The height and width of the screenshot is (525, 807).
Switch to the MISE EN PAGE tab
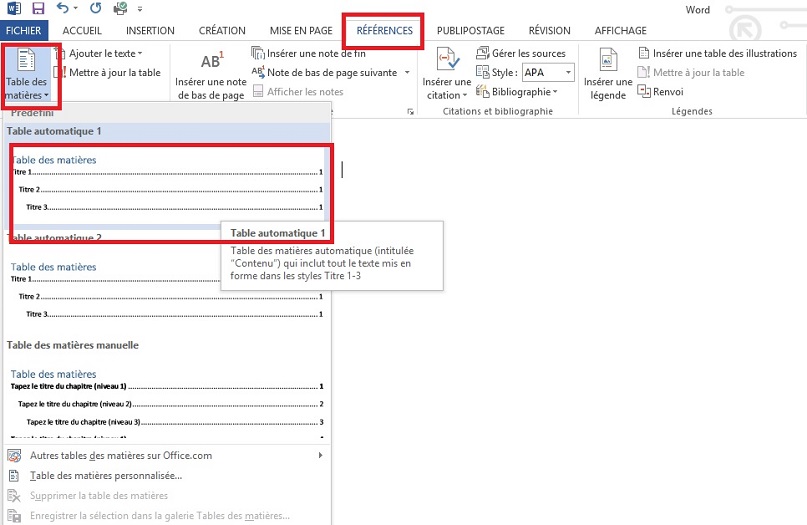(301, 30)
